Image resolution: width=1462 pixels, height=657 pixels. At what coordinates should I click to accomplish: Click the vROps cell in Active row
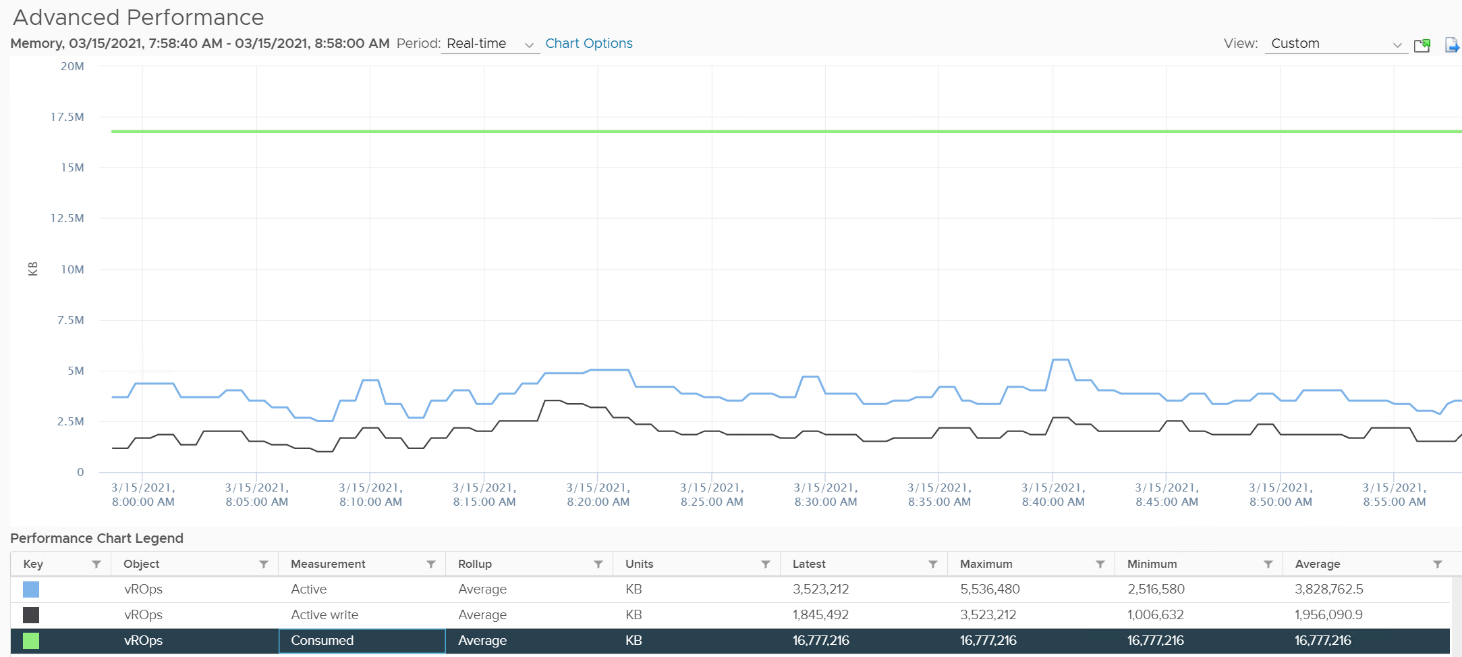click(143, 589)
